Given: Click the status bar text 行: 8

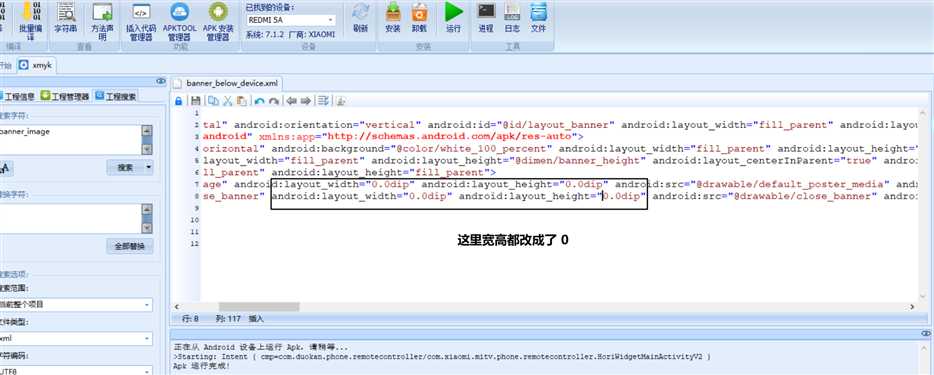Looking at the screenshot, I should click(190, 319).
